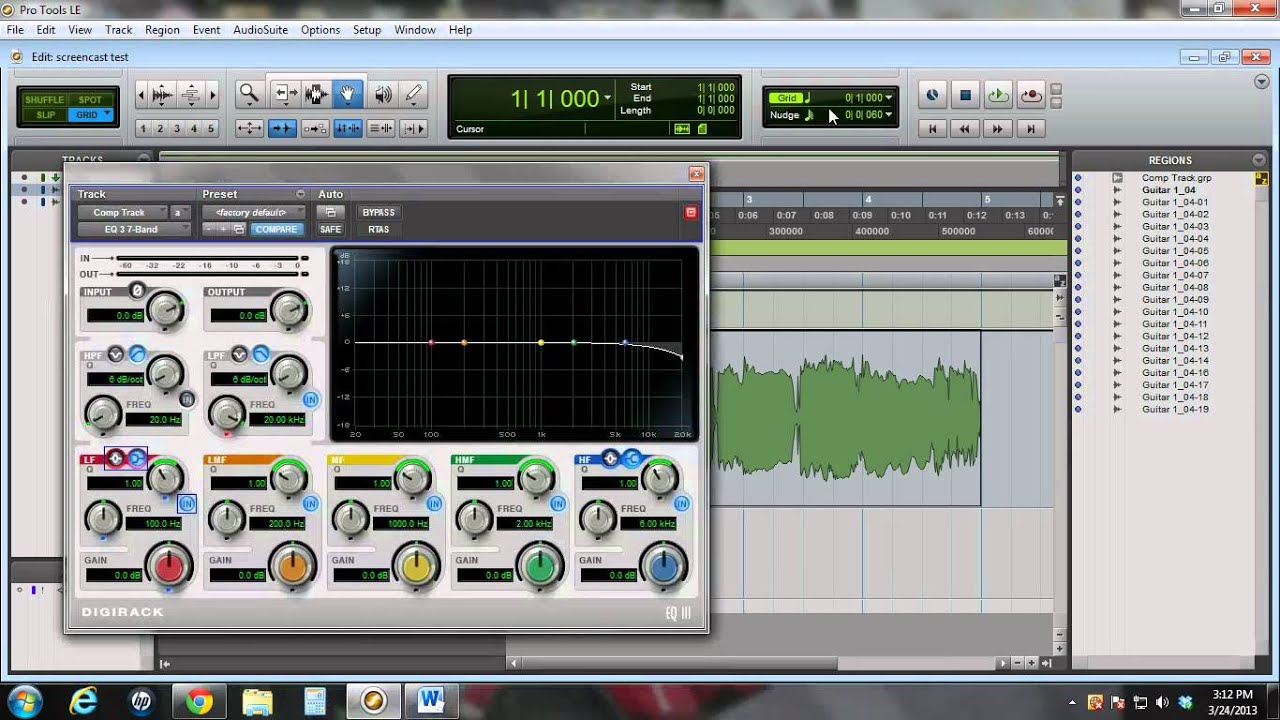Open the Options menu
The height and width of the screenshot is (720, 1280).
320,30
